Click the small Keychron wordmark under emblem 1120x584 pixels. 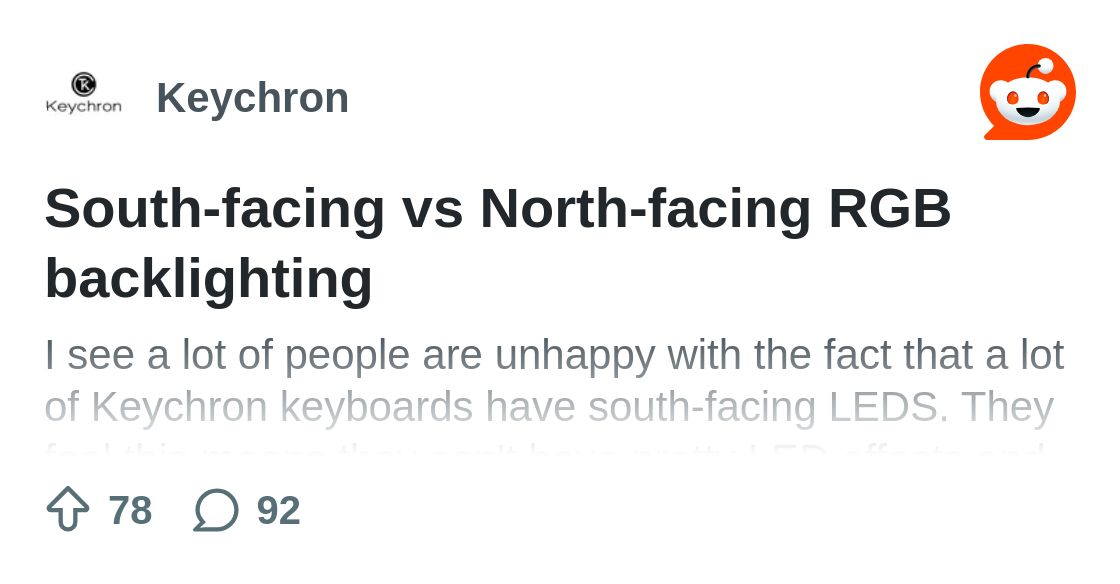pos(84,106)
